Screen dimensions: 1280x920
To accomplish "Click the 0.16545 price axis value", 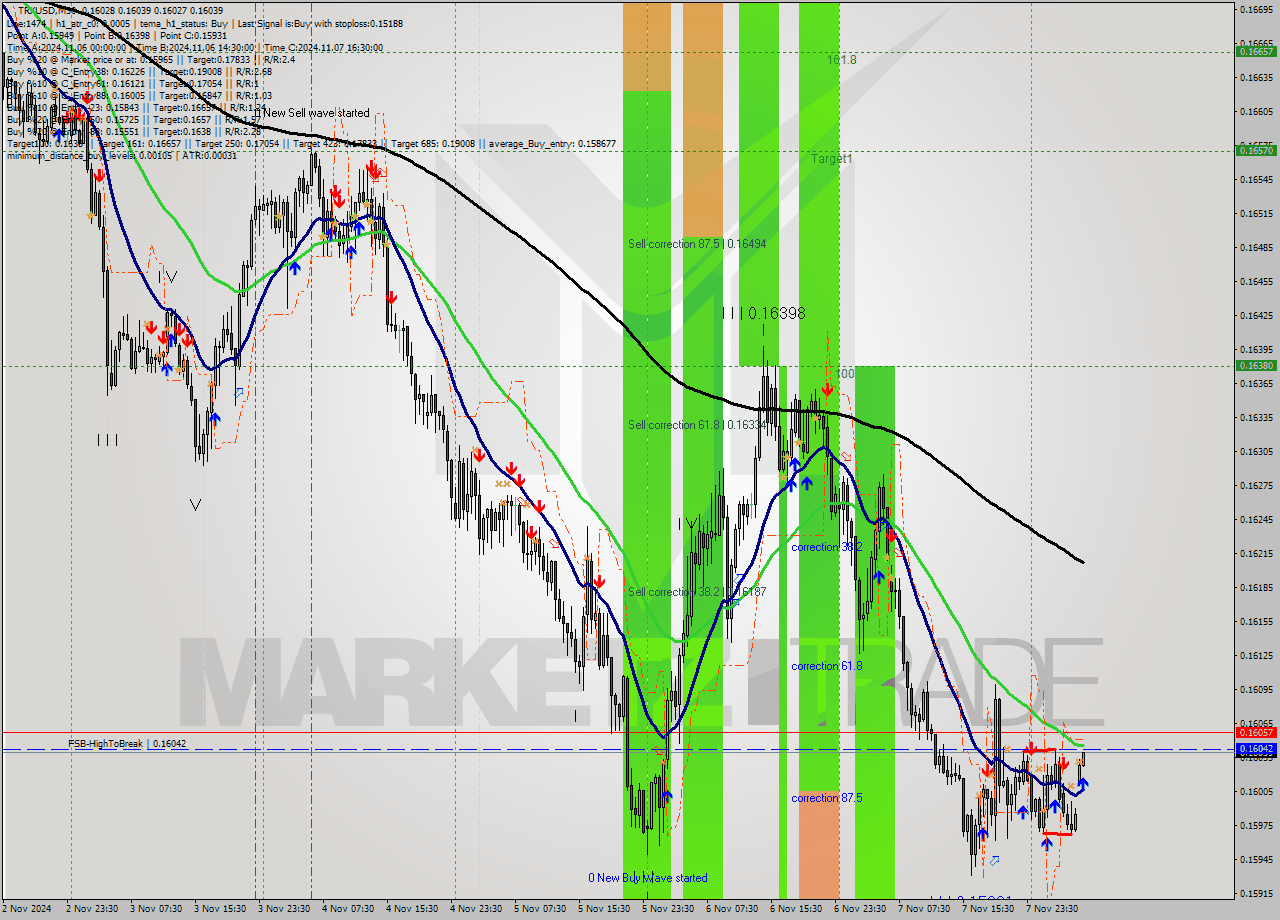I will click(1256, 179).
